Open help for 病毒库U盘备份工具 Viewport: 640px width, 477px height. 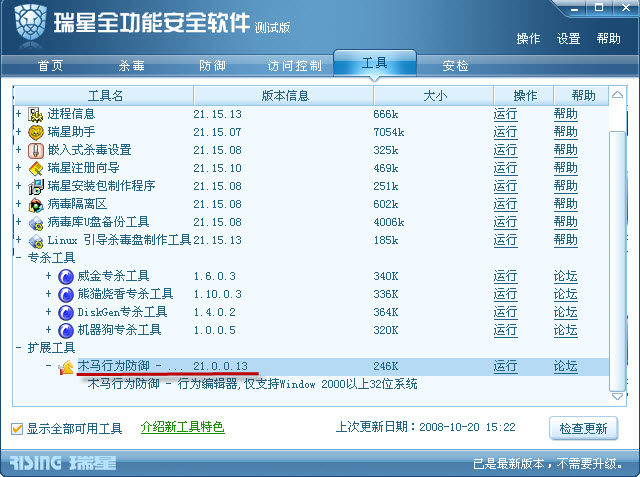[566, 222]
